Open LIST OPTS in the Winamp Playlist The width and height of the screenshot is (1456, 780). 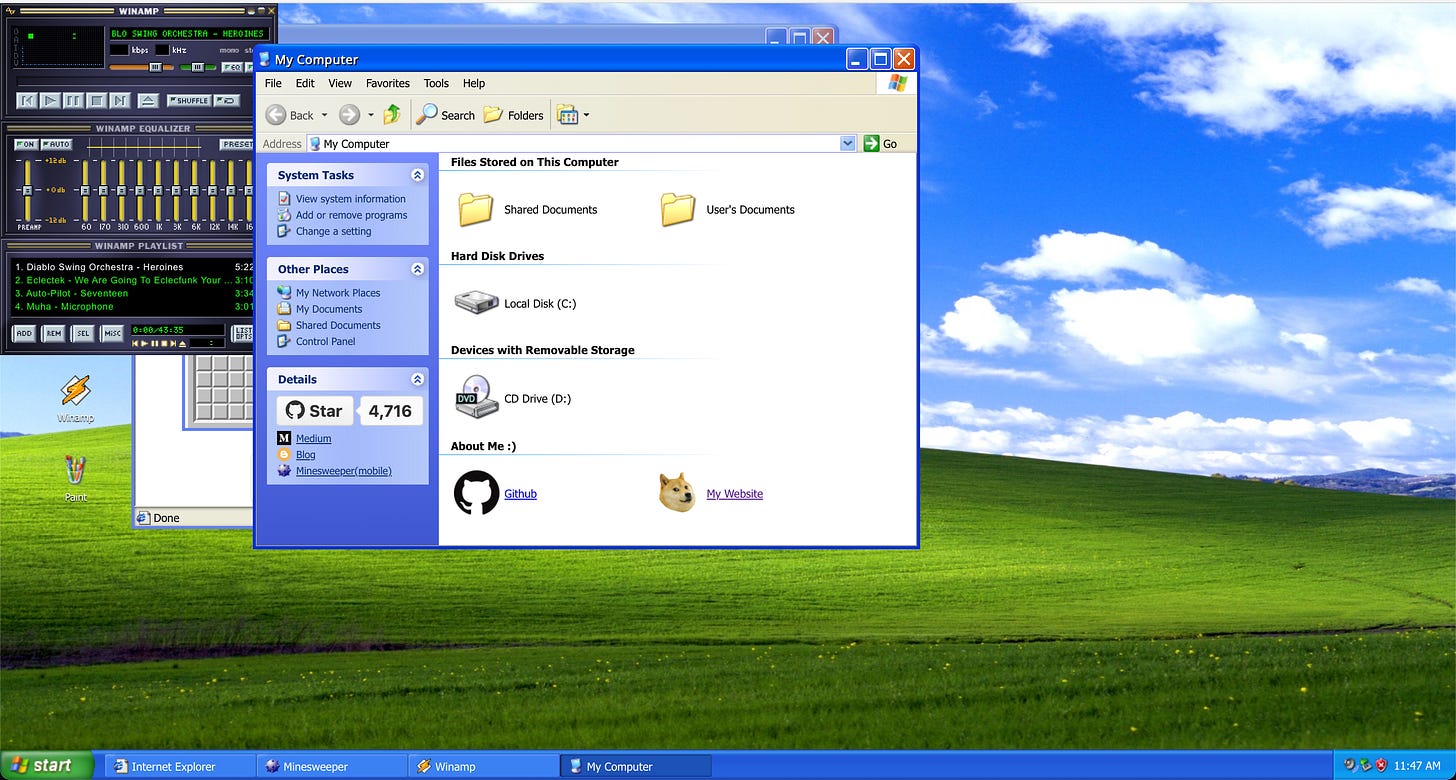click(x=242, y=333)
